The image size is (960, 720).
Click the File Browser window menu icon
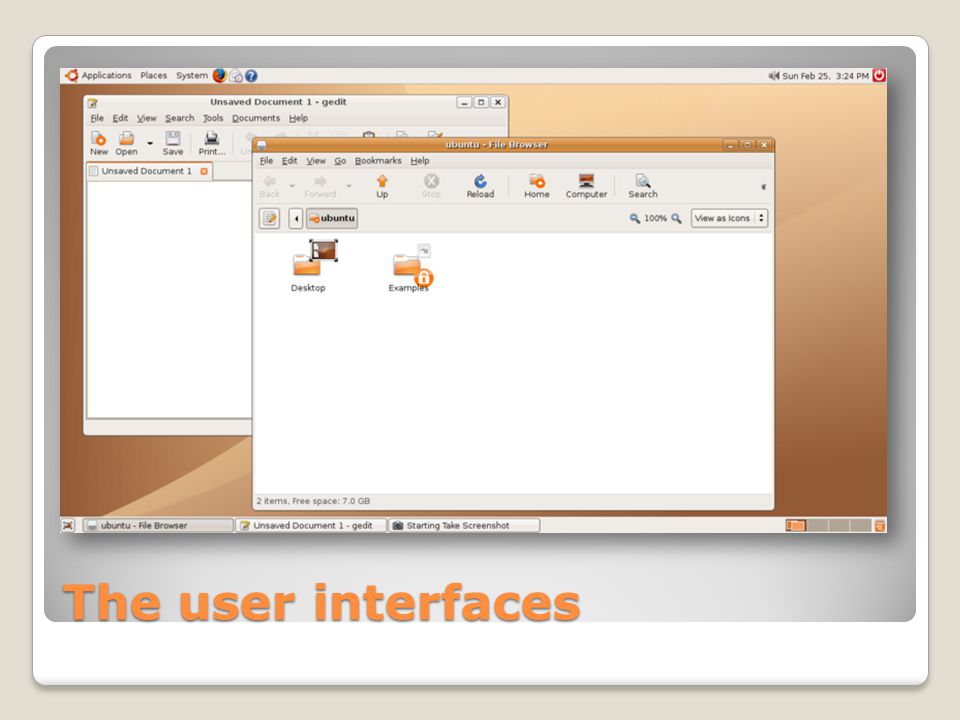click(x=261, y=145)
